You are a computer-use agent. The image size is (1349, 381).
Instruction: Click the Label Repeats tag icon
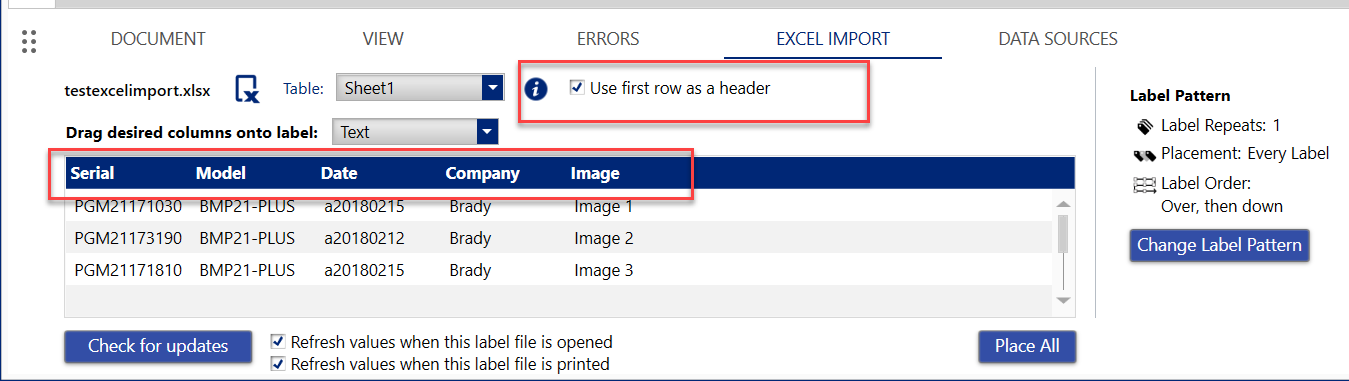(x=1145, y=127)
